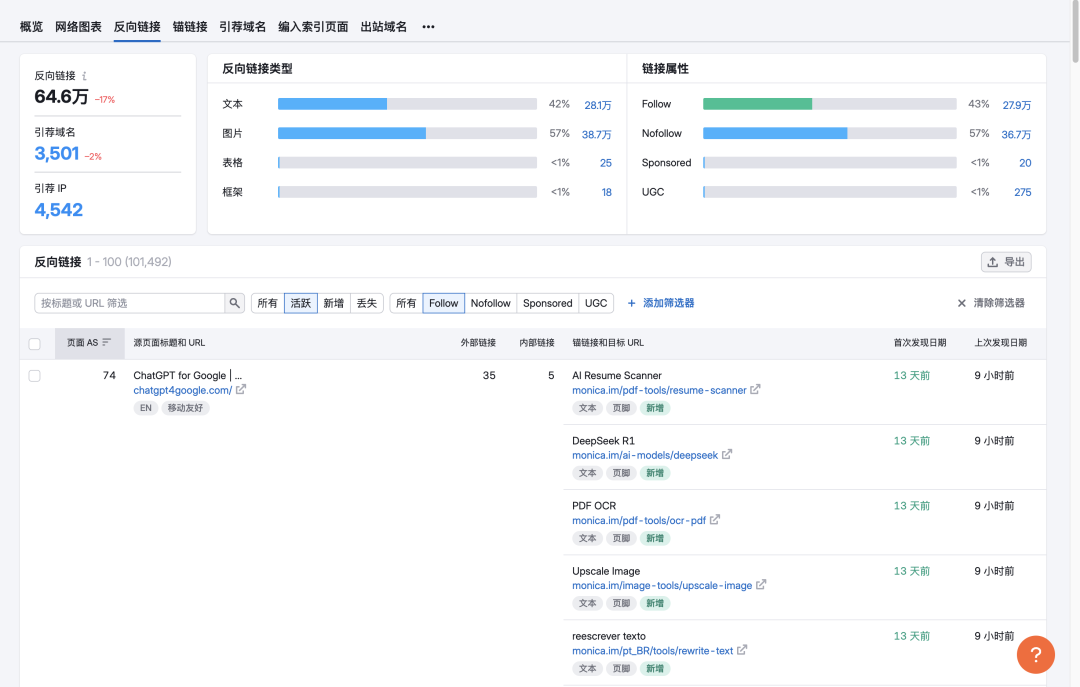Image resolution: width=1080 pixels, height=687 pixels.
Task: Open the 添加筛选器 add filter menu
Action: tap(660, 303)
